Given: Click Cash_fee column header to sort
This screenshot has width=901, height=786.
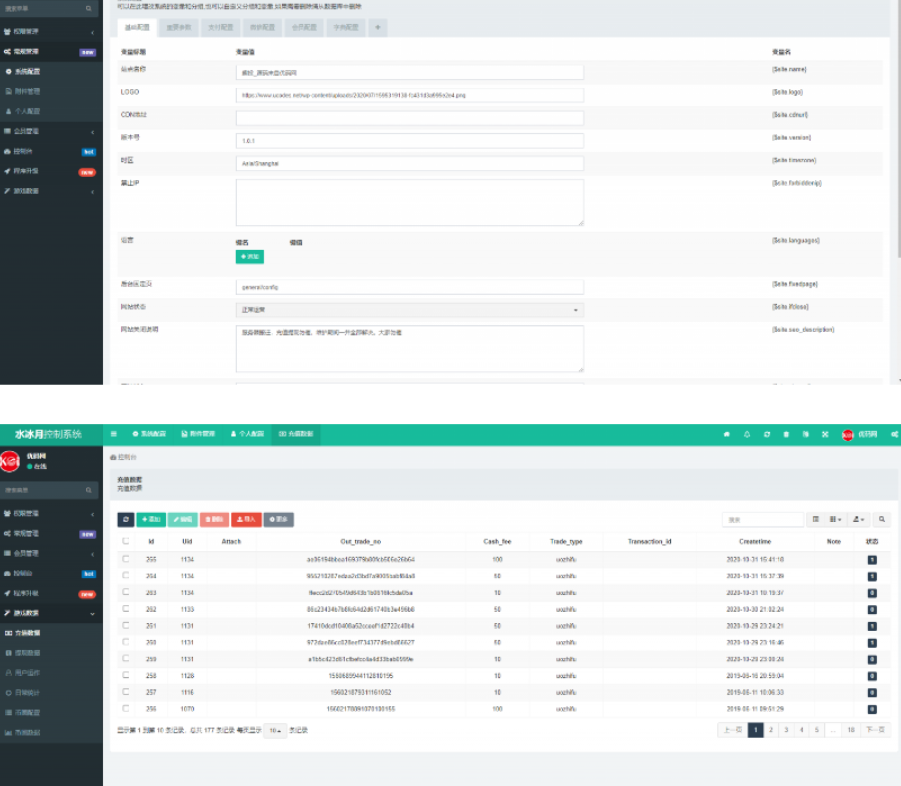Looking at the screenshot, I should [x=497, y=541].
